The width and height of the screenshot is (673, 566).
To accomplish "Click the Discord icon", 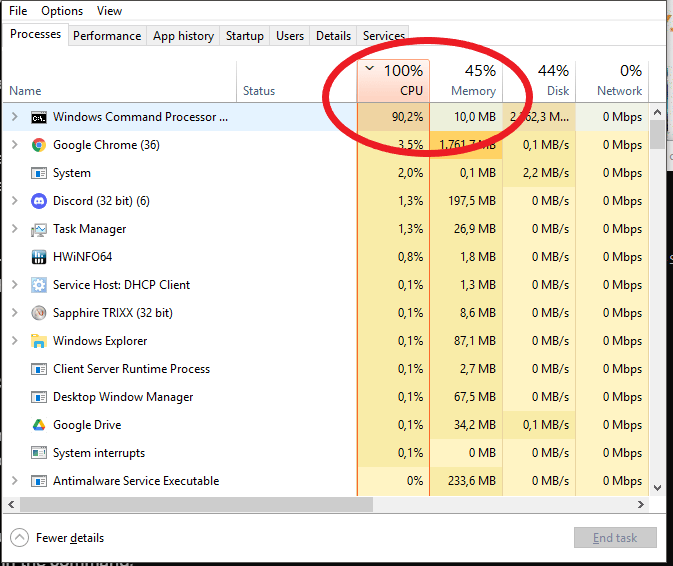I will 39,201.
